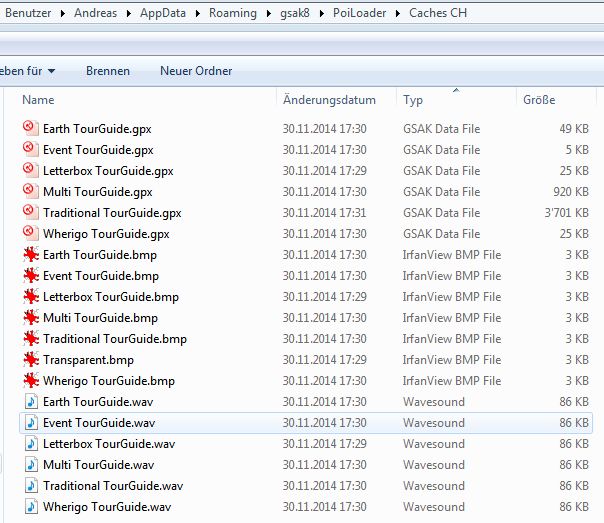The image size is (604, 523).
Task: Expand the arrow after Andreas in the path
Action: point(129,13)
